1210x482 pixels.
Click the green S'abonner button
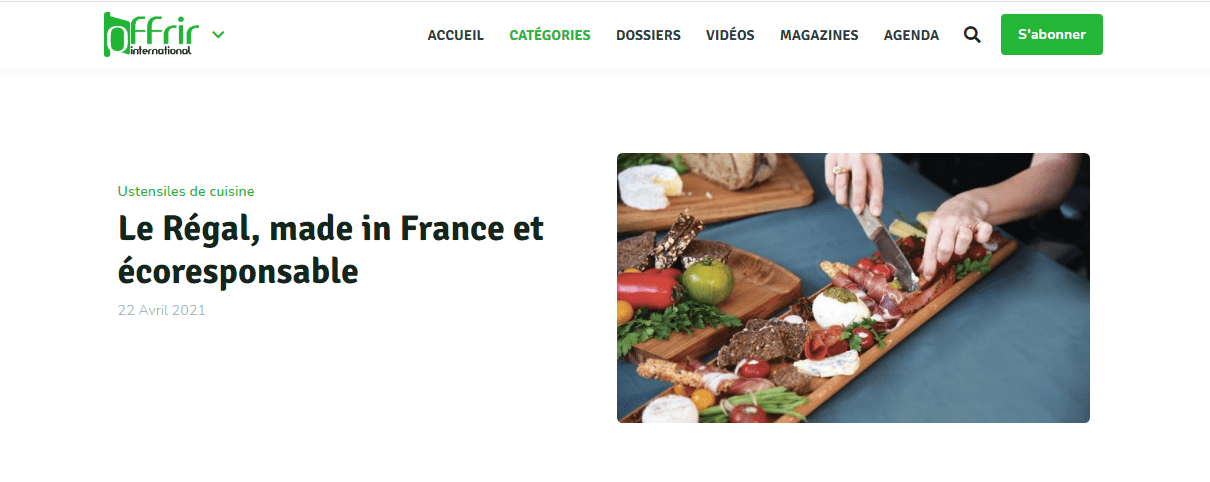coord(1051,34)
